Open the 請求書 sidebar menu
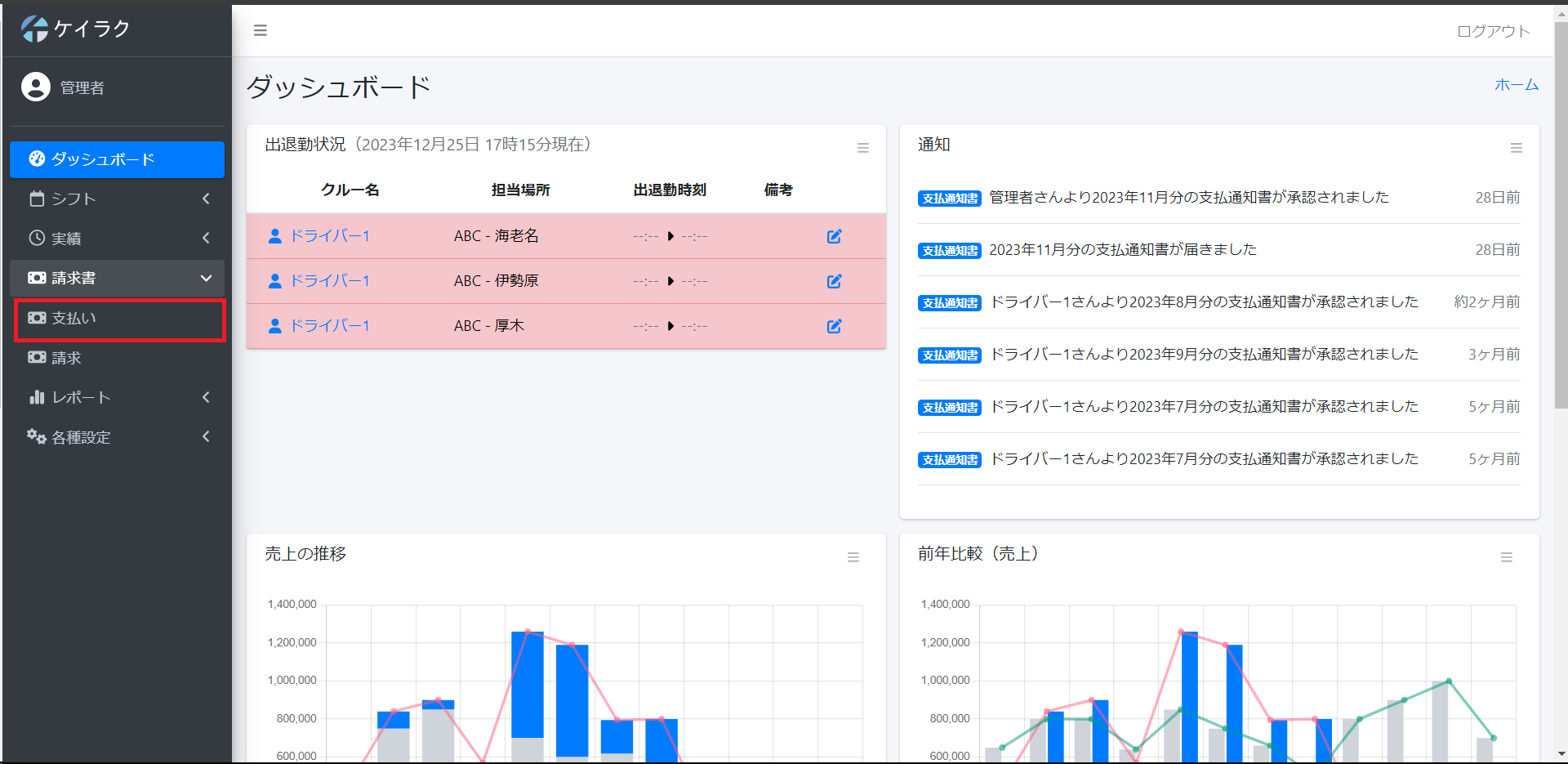Viewport: 1568px width, 764px height. [117, 278]
